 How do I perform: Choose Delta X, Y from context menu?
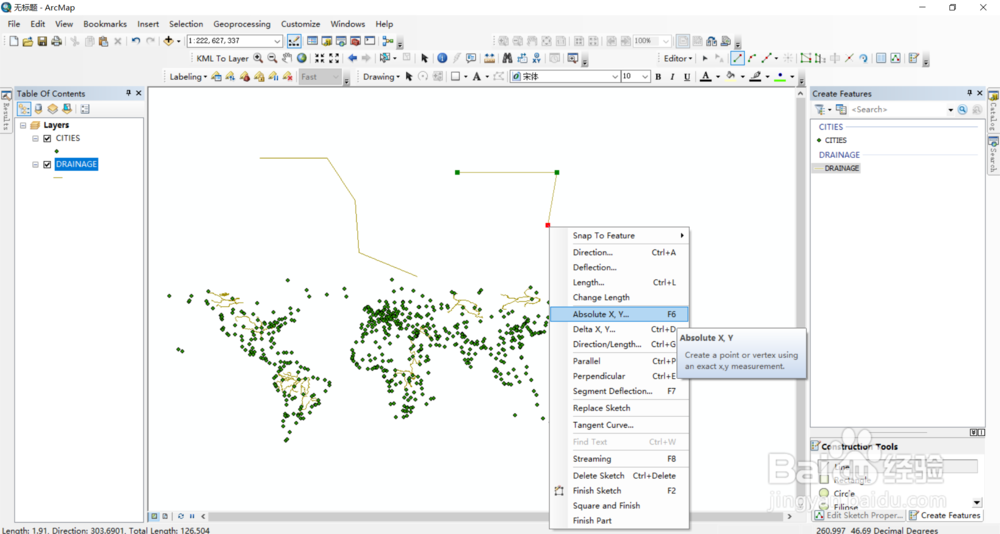click(619, 329)
